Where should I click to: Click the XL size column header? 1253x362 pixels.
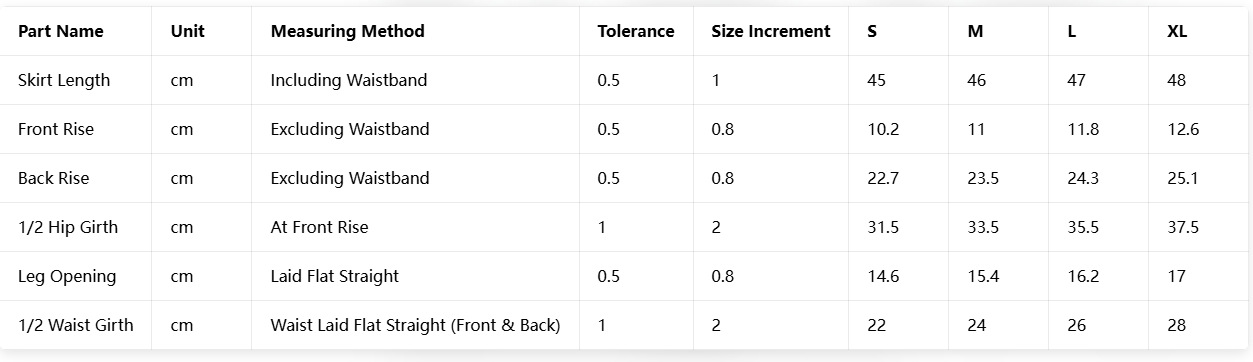1177,31
